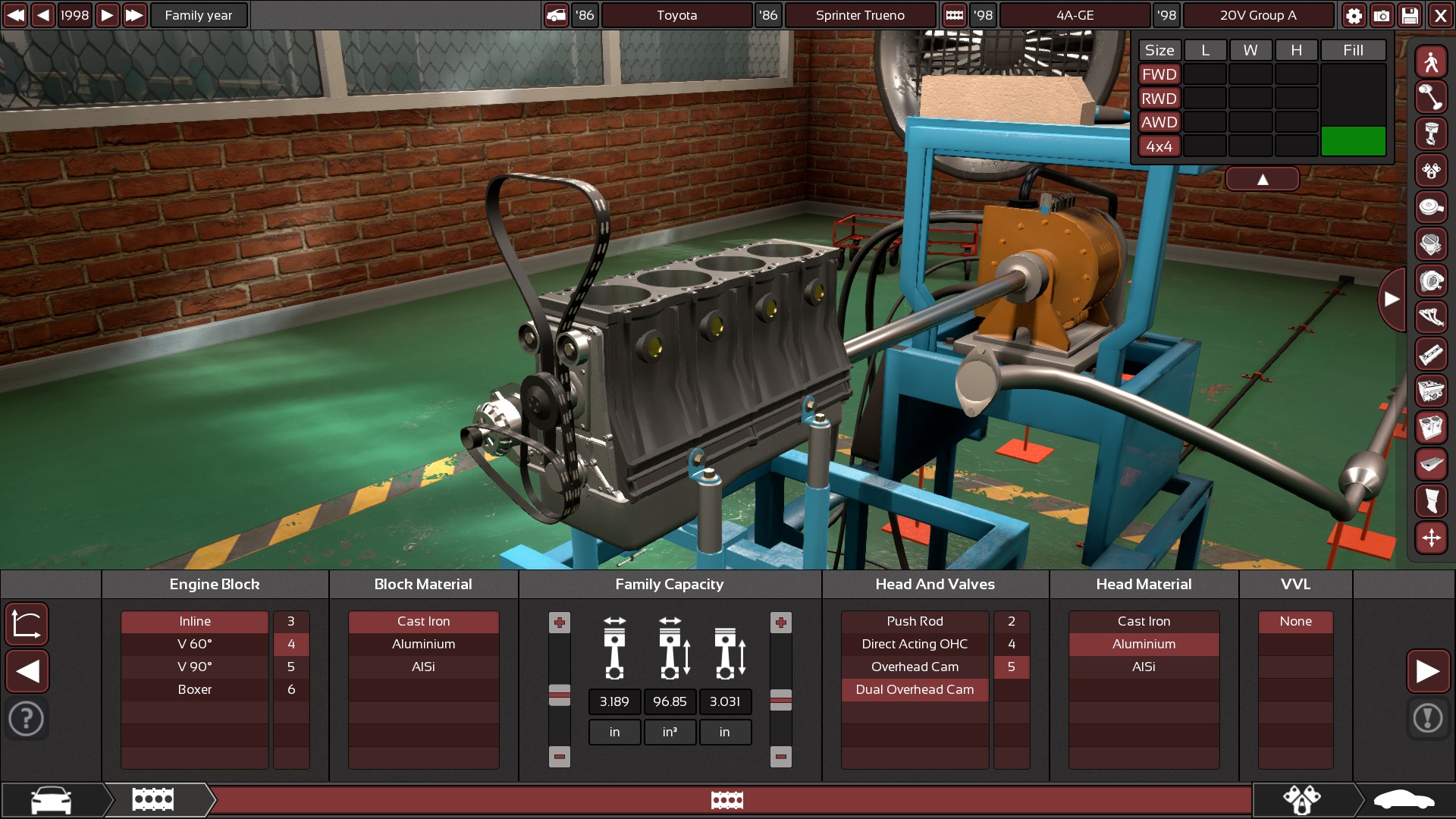Select the V 60° engine block option

coord(195,644)
